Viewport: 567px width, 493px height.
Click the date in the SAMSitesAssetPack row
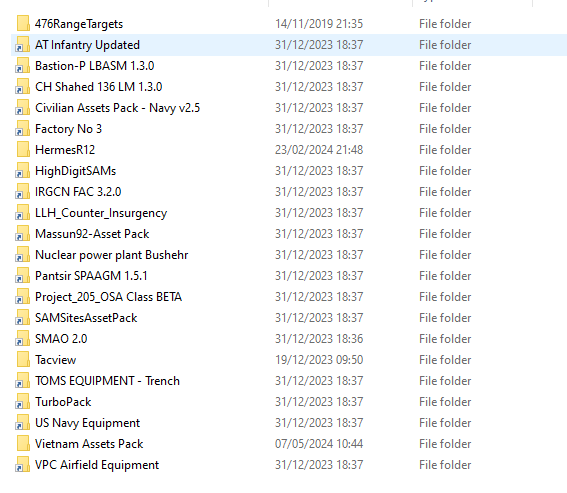click(319, 318)
